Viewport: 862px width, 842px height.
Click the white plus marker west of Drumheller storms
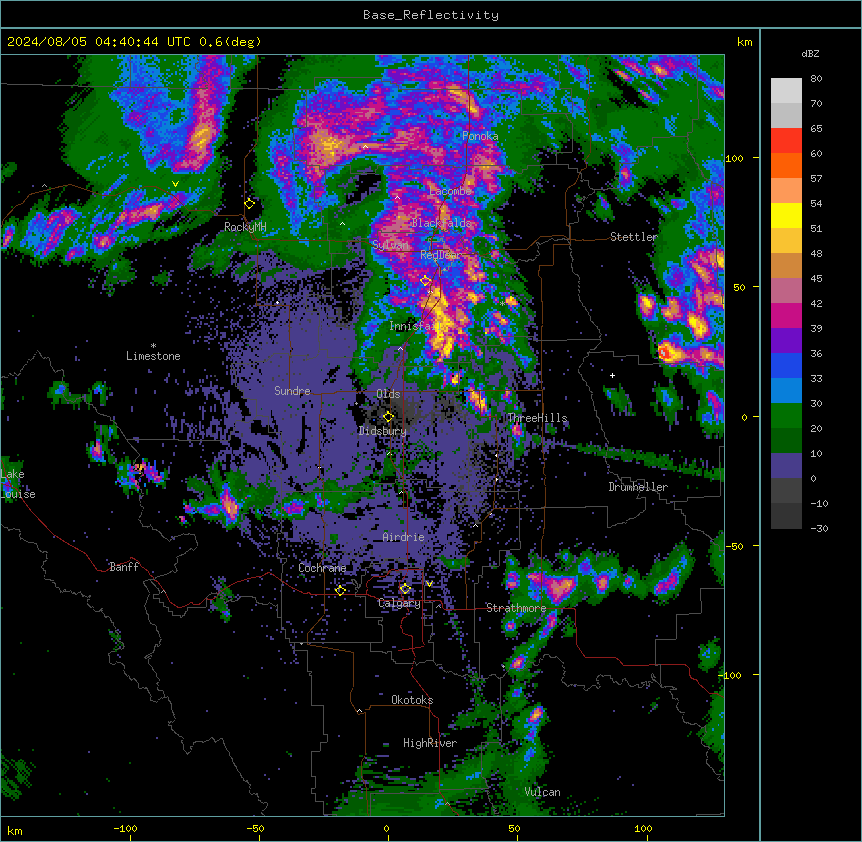click(x=612, y=375)
